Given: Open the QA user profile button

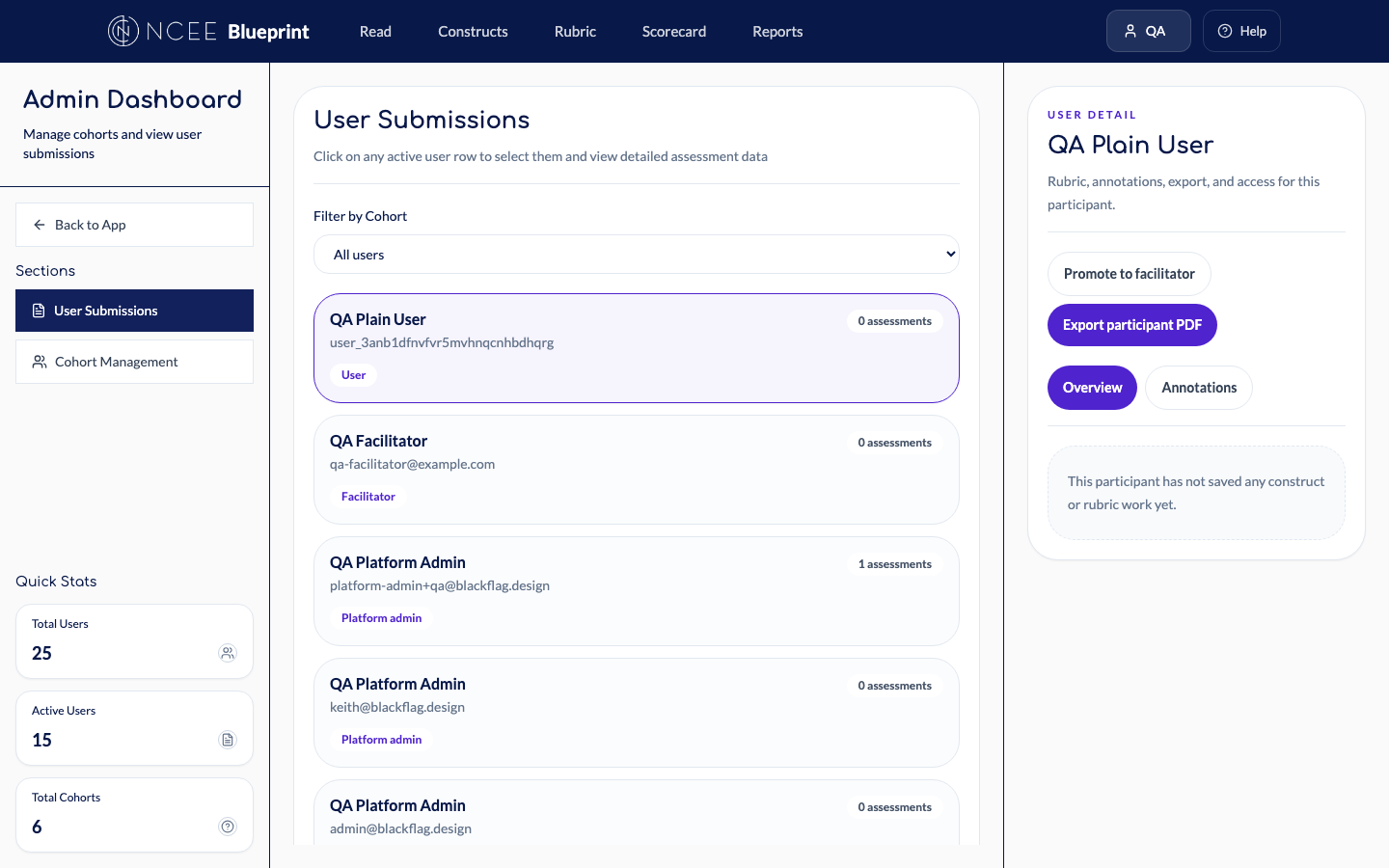Looking at the screenshot, I should (1147, 31).
